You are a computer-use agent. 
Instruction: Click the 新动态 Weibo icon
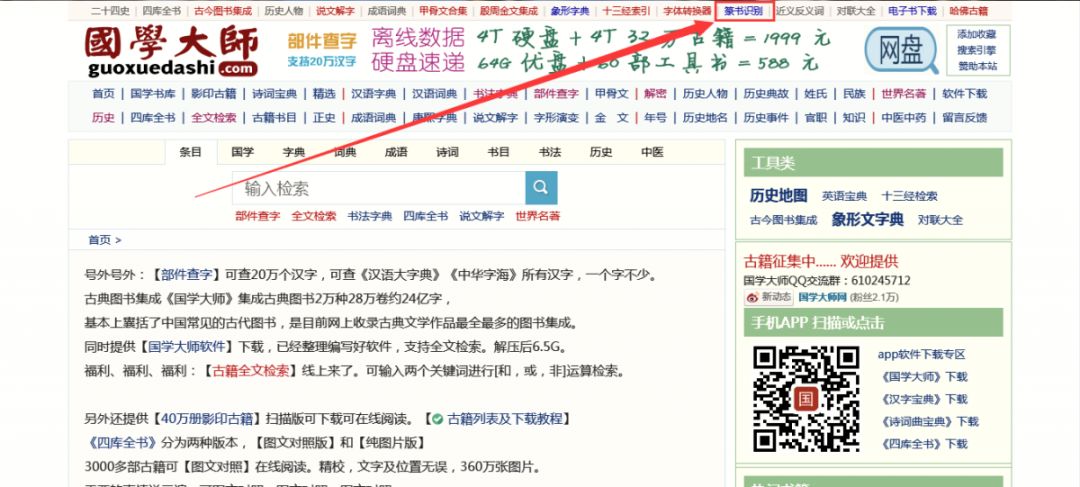768,297
